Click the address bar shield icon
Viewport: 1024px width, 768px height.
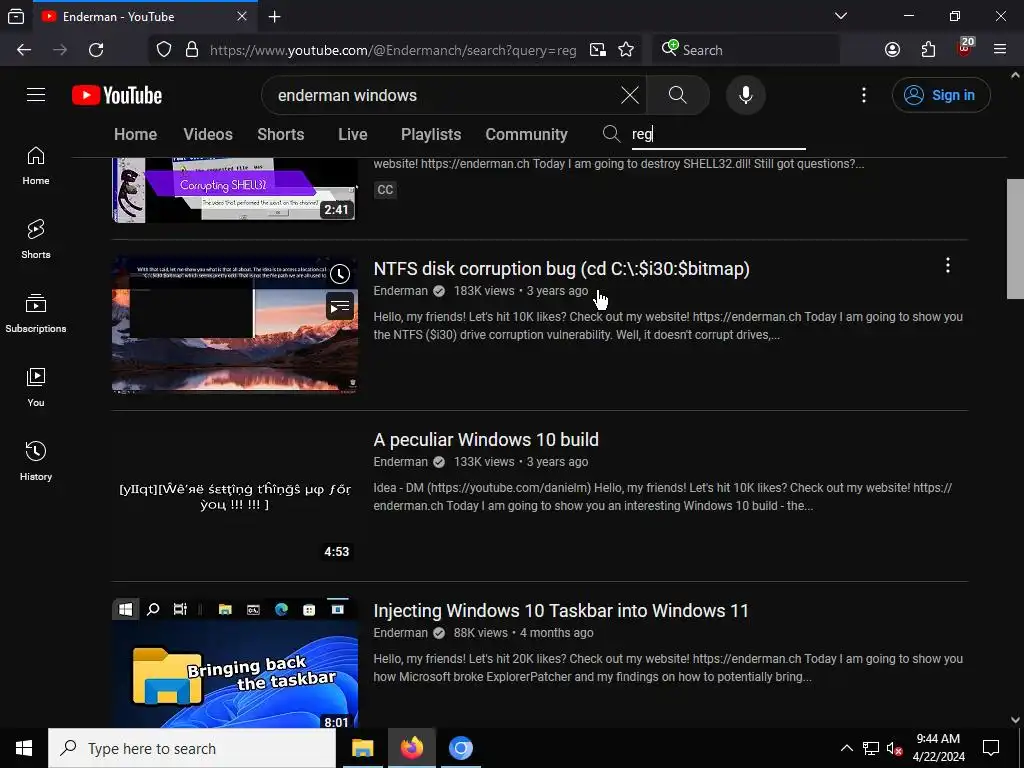[164, 50]
